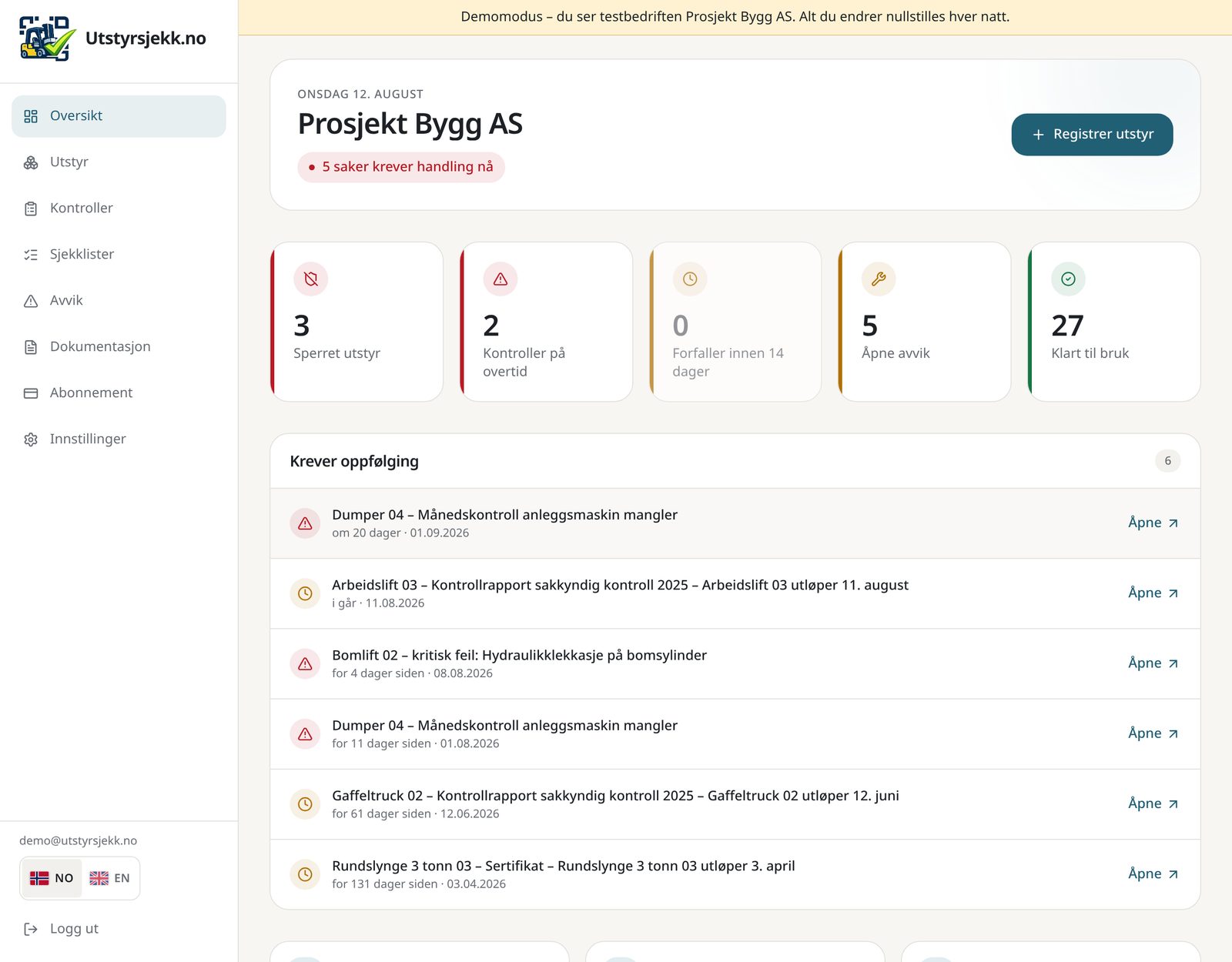Click the Utstyrsjekk.no forklift logo
This screenshot has width=1232, height=962.
tap(47, 38)
